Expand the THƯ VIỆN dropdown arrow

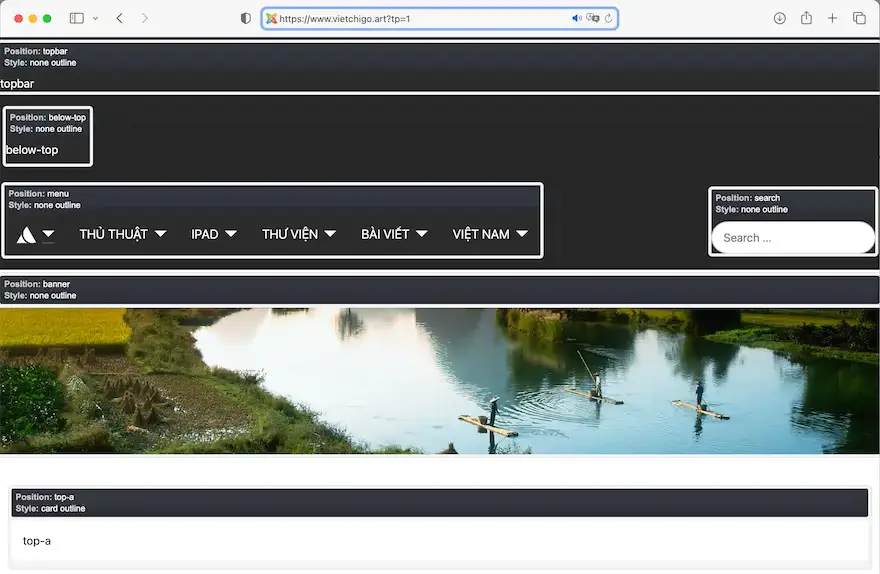(x=330, y=234)
